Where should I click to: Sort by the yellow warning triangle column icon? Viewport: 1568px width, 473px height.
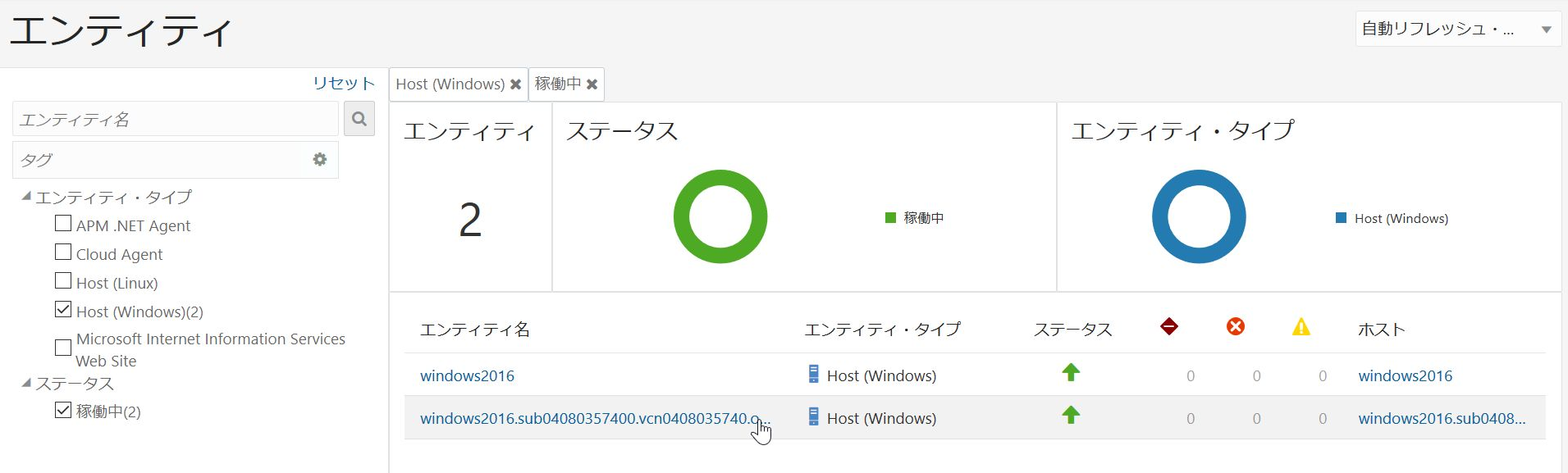tap(1301, 327)
